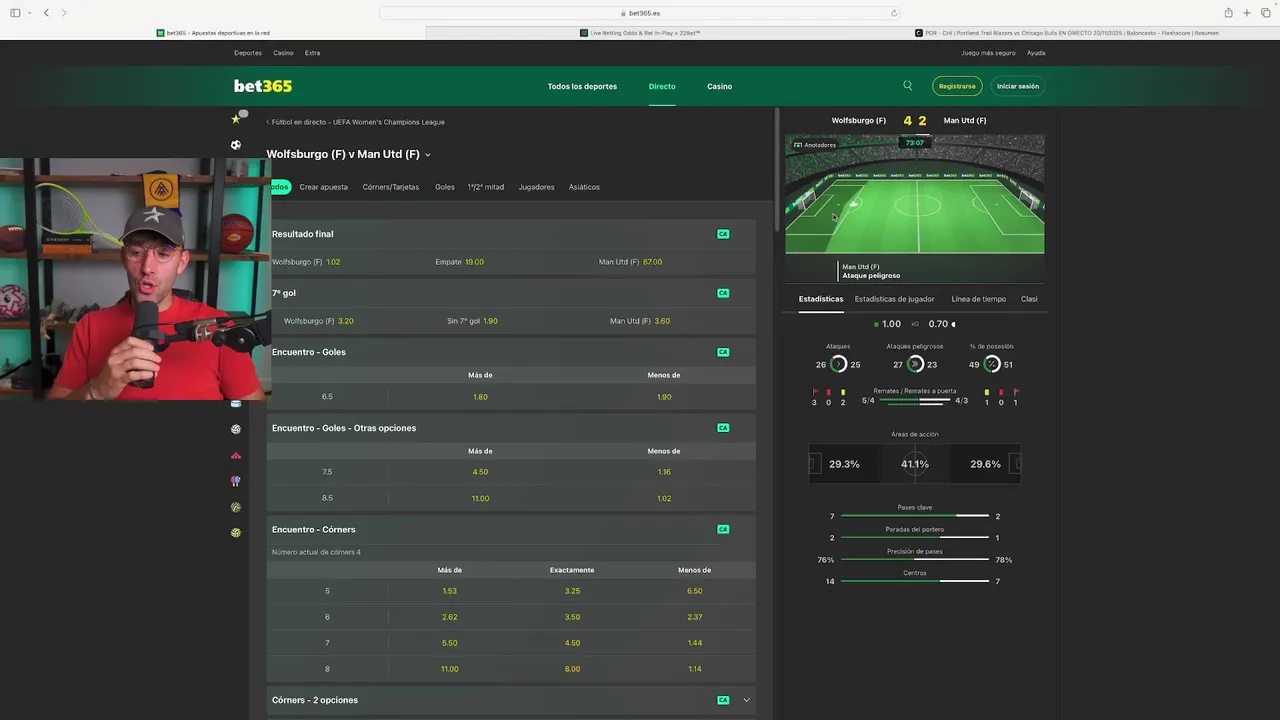Click the Iniciar sesión button

point(1018,86)
